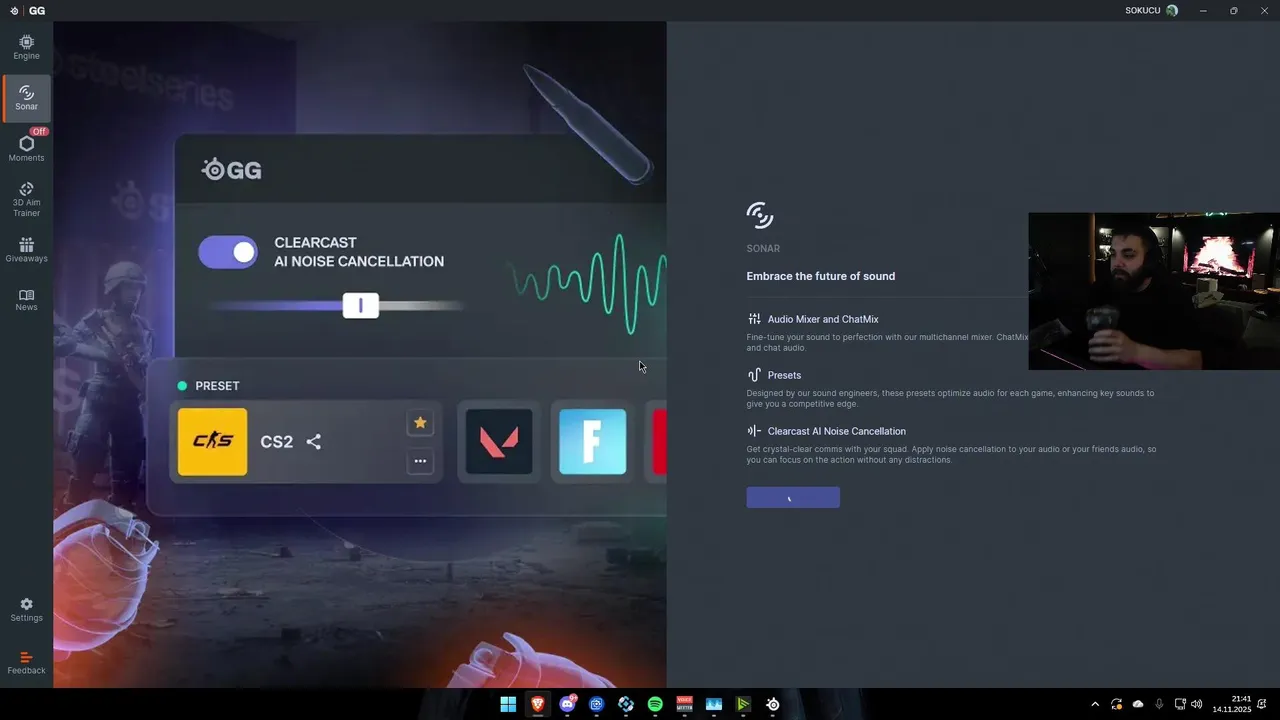Open Discord from the taskbar
The height and width of the screenshot is (720, 1280).
coord(568,704)
